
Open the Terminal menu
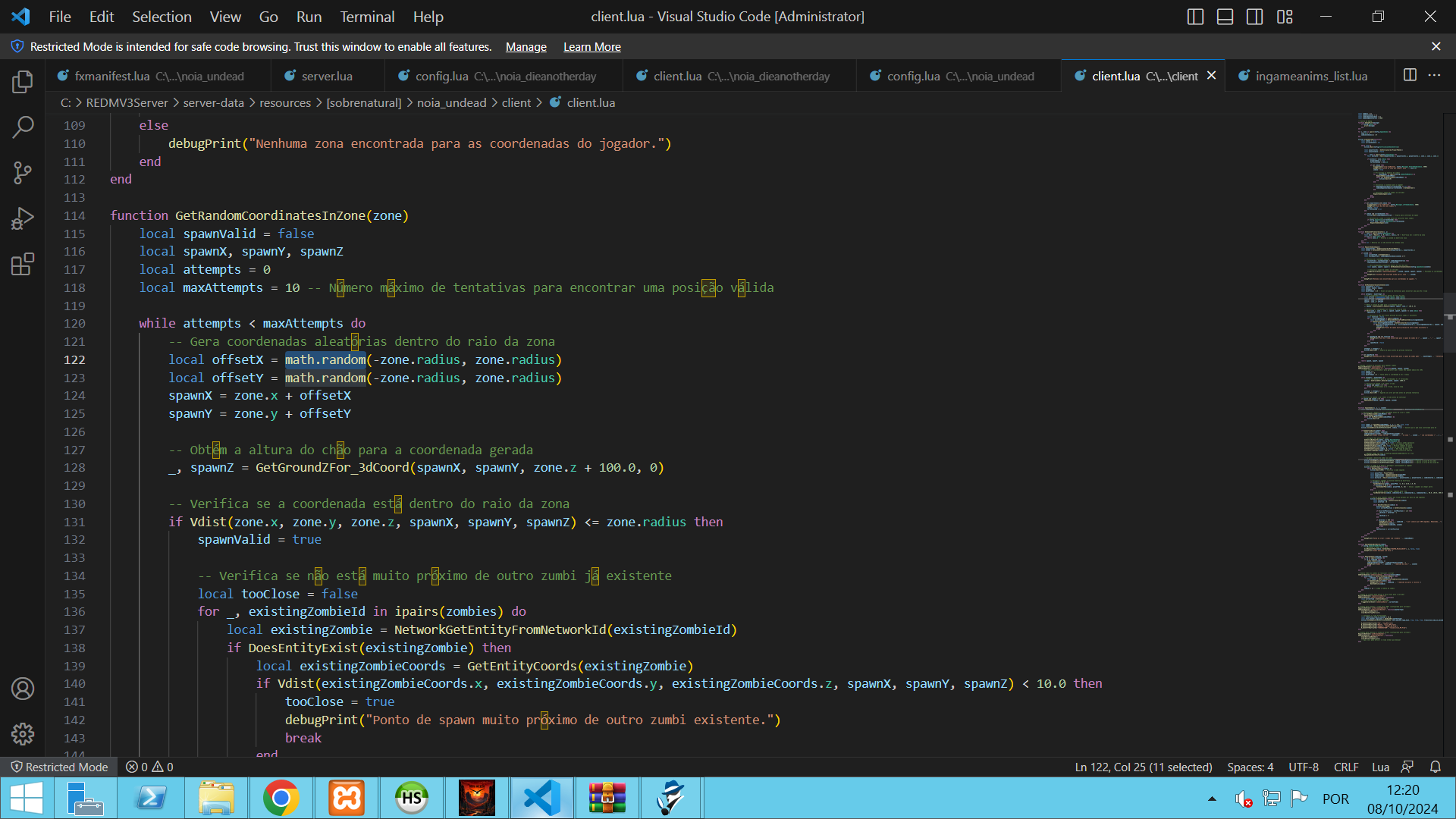tap(367, 17)
